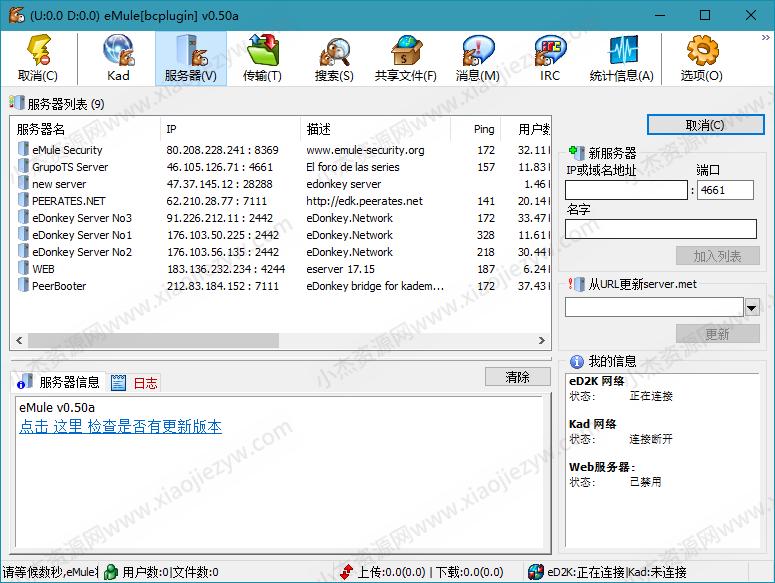Switch to the 服务器信息 tab
Viewport: 775px width, 583px height.
[x=58, y=382]
